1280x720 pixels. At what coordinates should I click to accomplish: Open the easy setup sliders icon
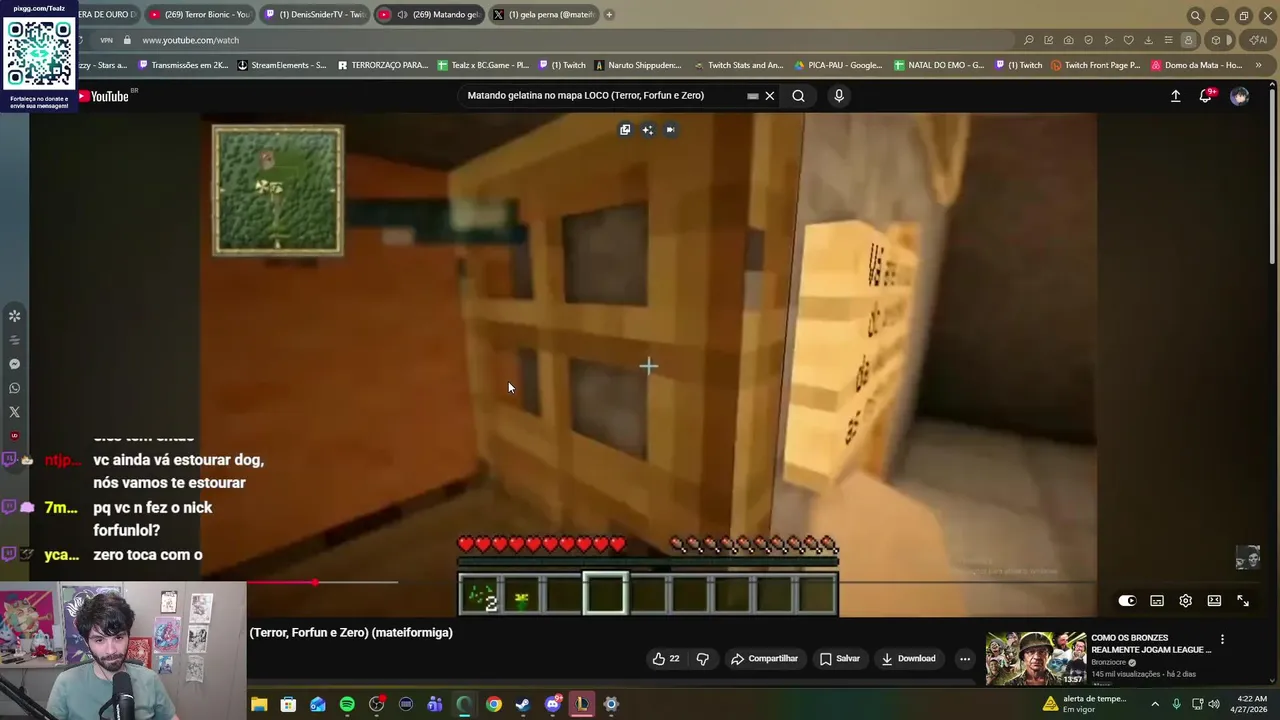click(x=1168, y=40)
